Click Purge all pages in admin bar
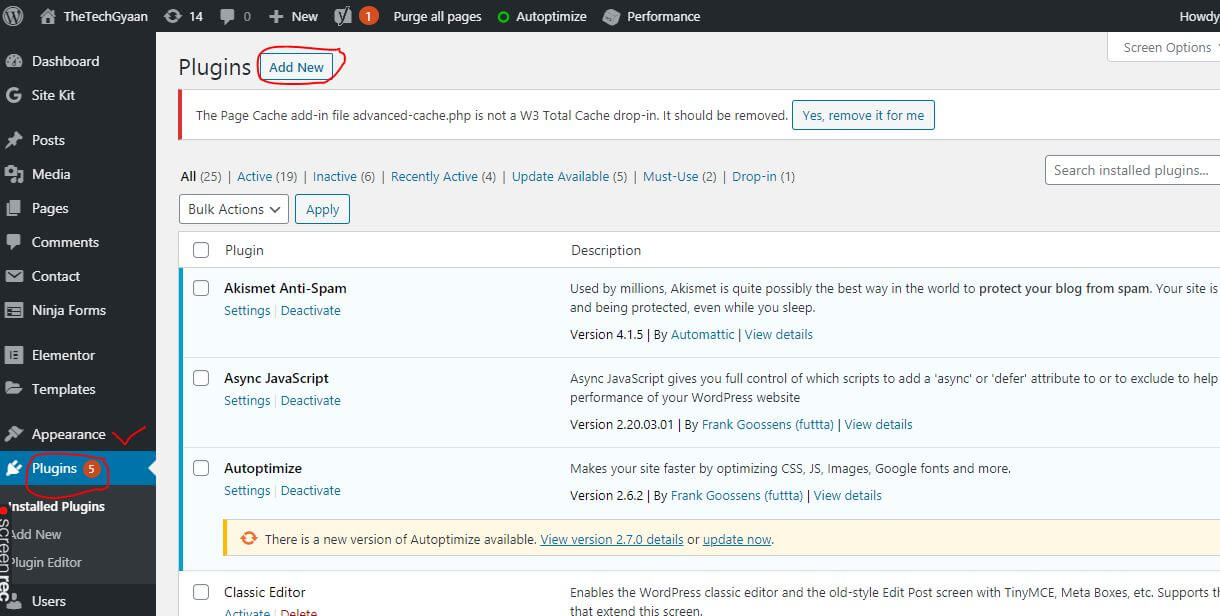Viewport: 1220px width, 616px height. pos(437,16)
